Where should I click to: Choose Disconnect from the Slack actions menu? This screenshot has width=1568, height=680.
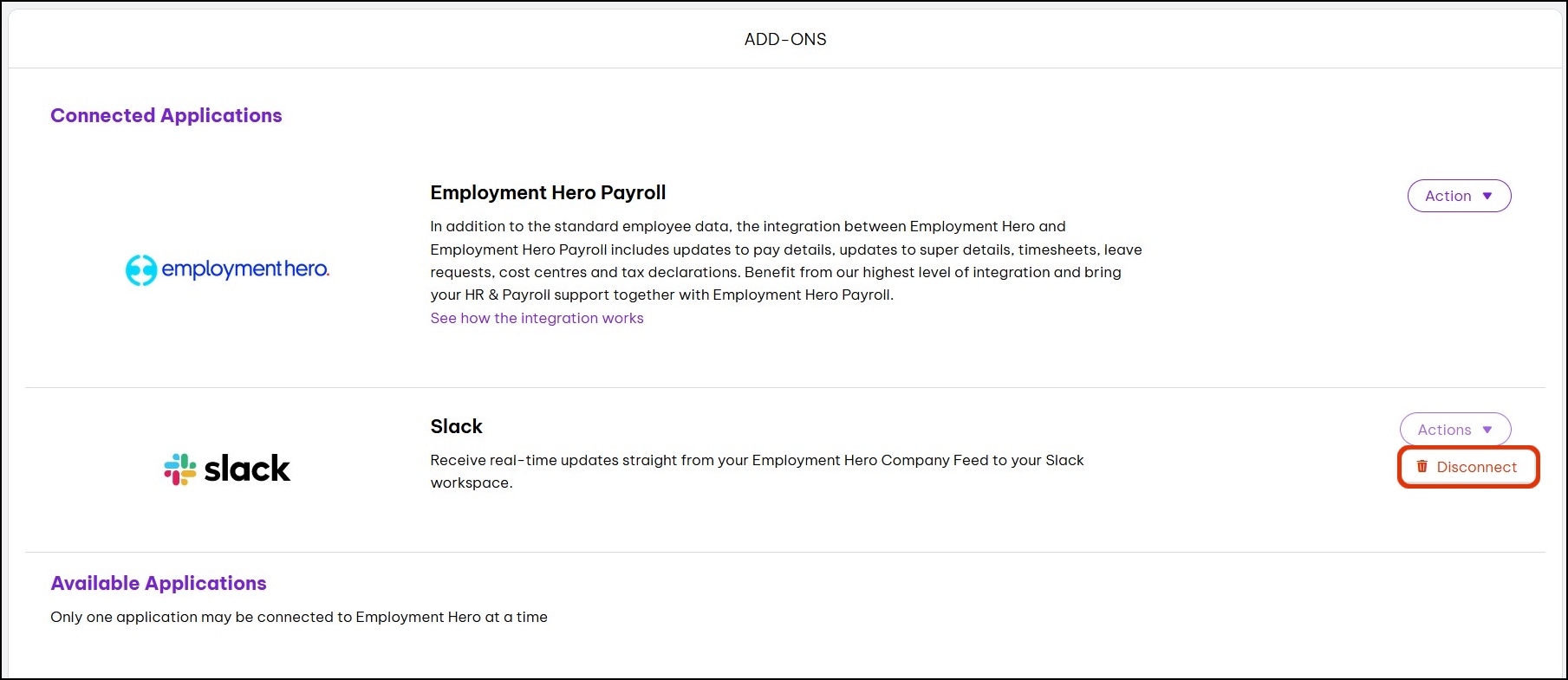point(1468,467)
